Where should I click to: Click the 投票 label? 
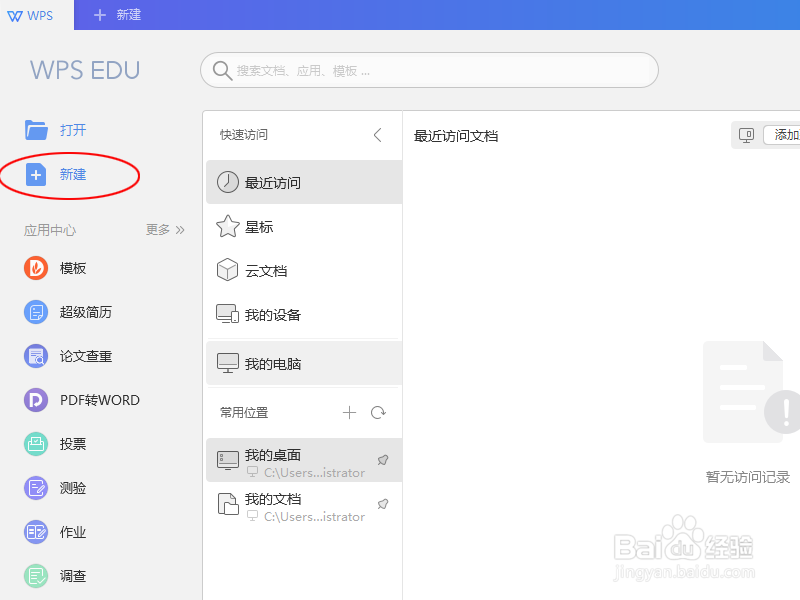(x=73, y=444)
